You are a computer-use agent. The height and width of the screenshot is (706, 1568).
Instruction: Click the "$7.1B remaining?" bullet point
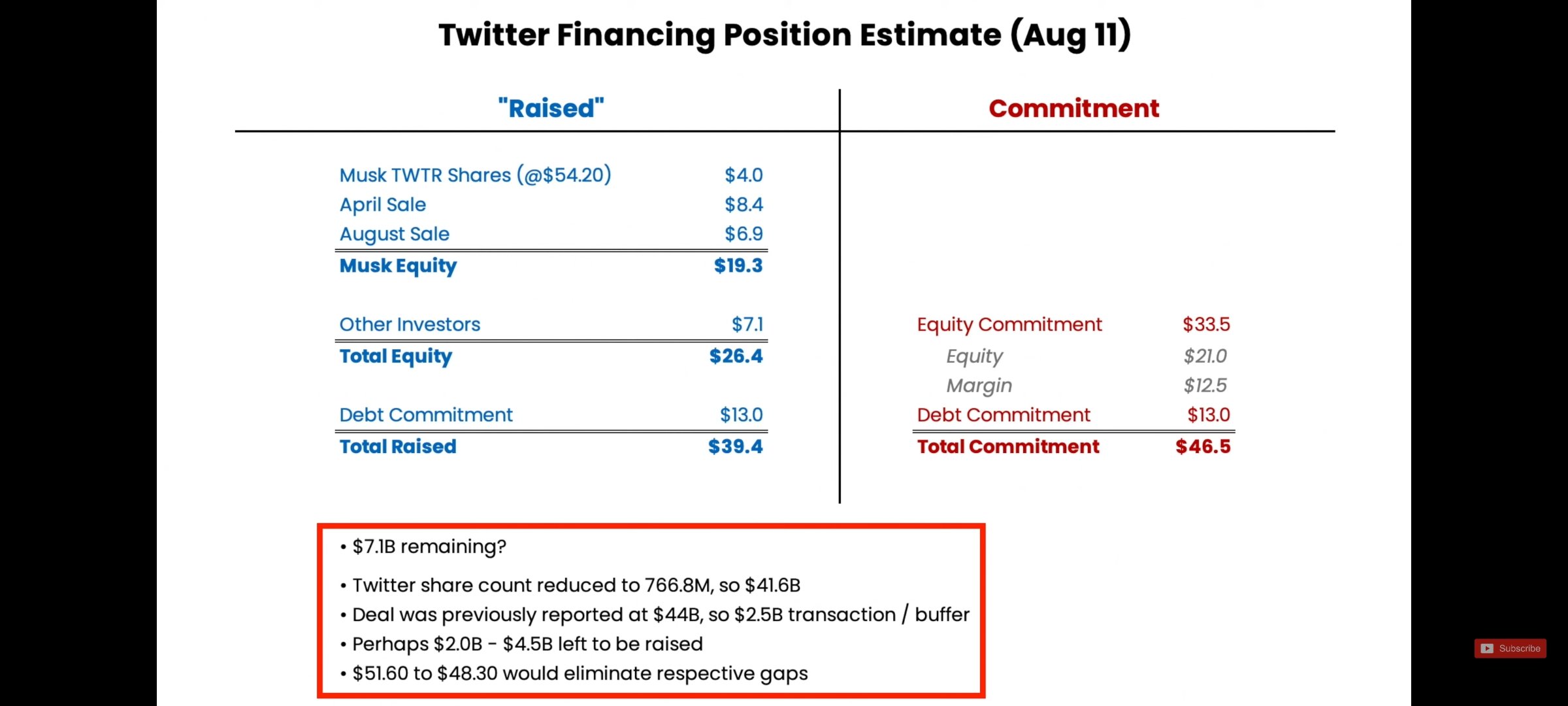(429, 546)
